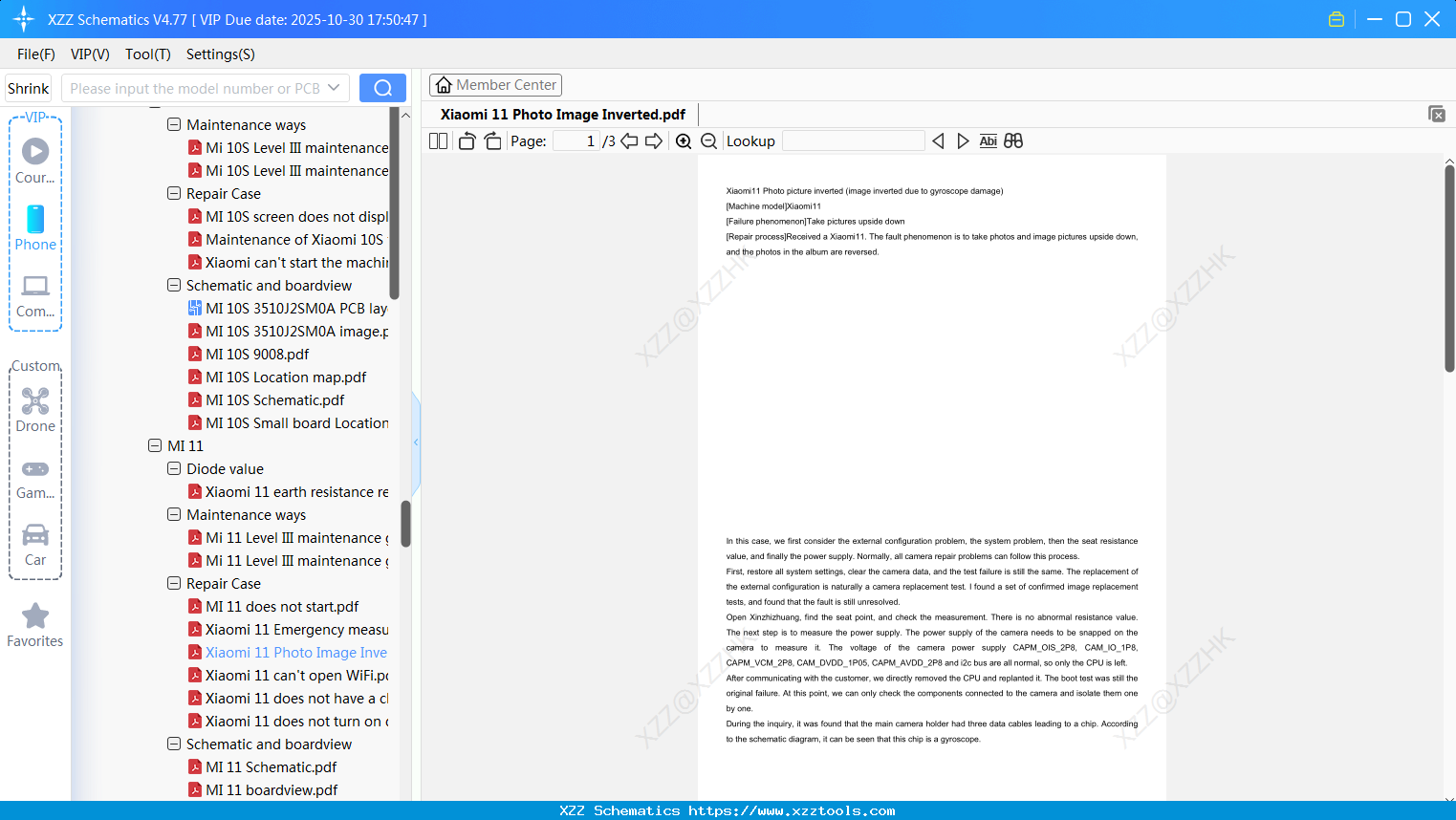The height and width of the screenshot is (820, 1456).
Task: Select the Phone category icon
Action: [35, 219]
